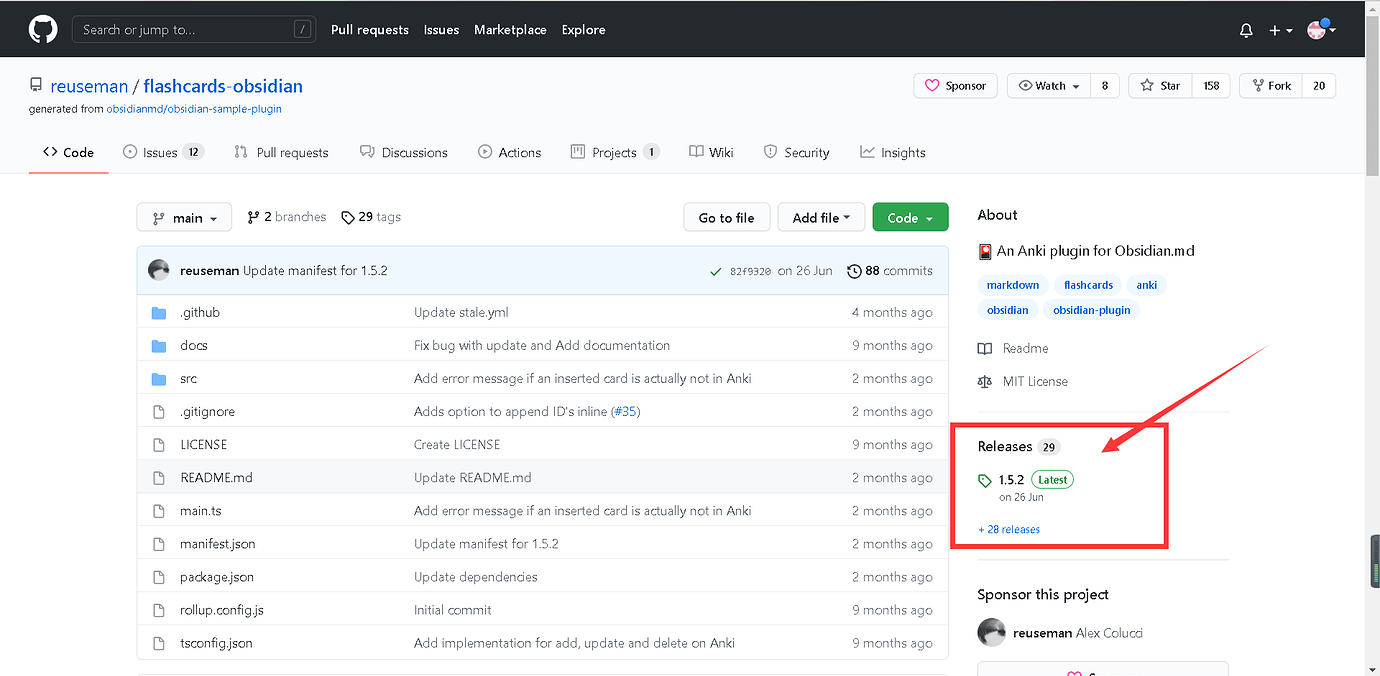Click the file icon beside README.md

click(x=158, y=478)
